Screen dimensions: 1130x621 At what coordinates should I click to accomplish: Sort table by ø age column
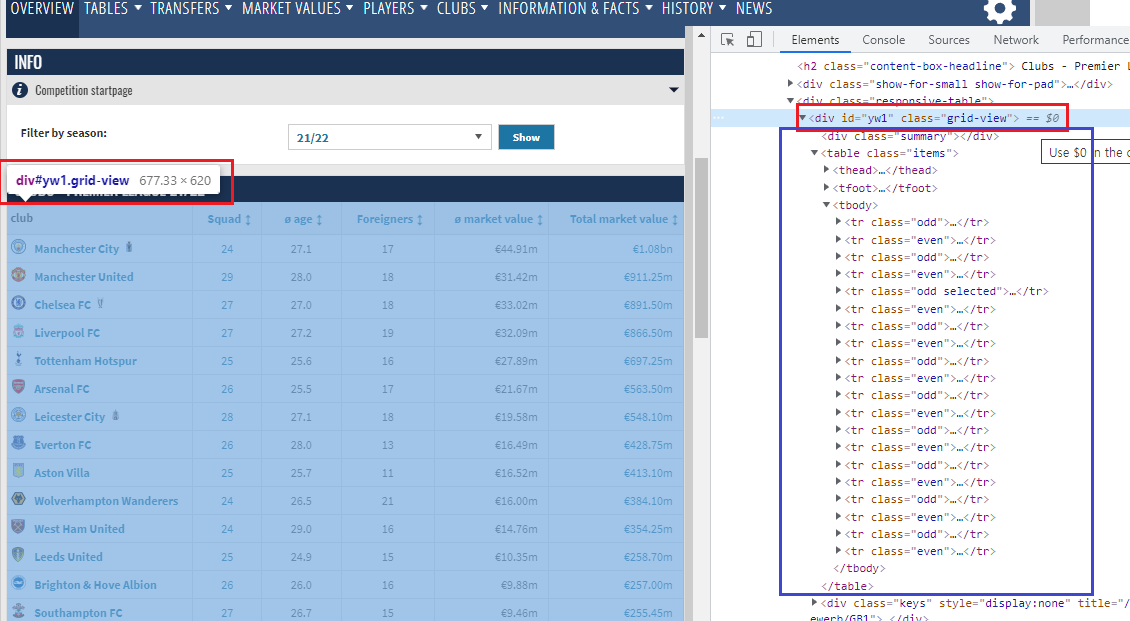[303, 219]
